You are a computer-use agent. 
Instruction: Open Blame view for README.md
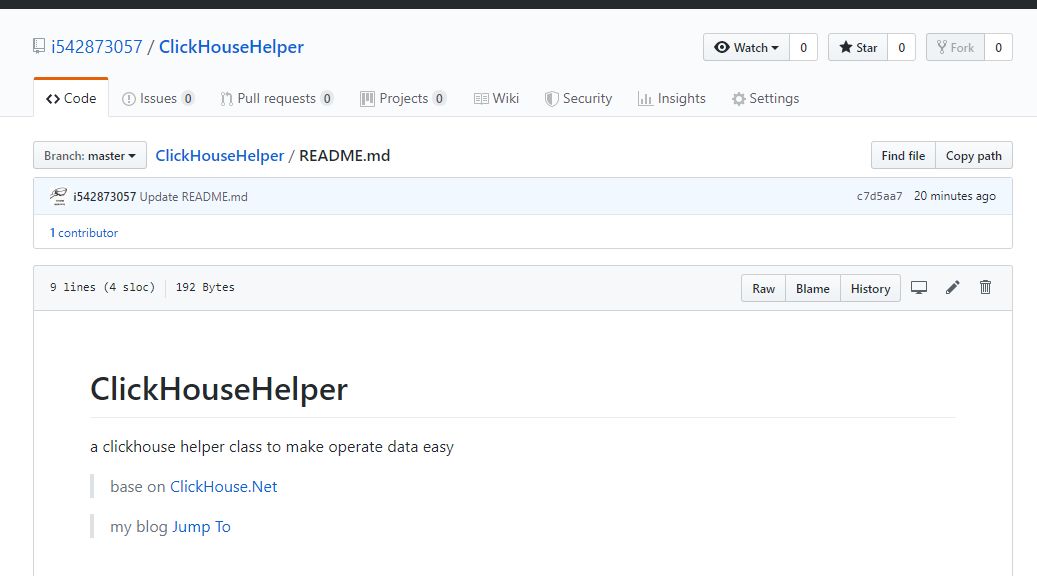pyautogui.click(x=812, y=288)
